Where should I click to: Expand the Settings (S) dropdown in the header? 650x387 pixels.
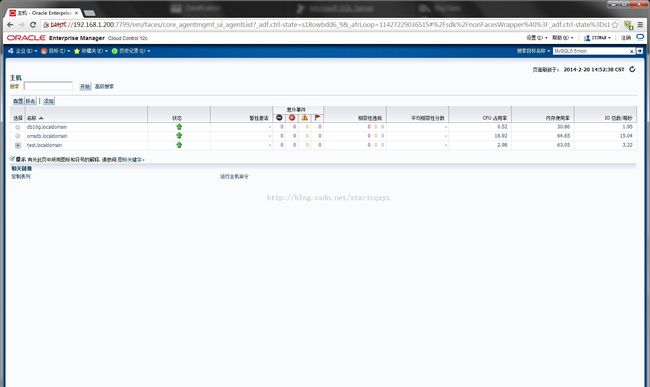pos(537,38)
